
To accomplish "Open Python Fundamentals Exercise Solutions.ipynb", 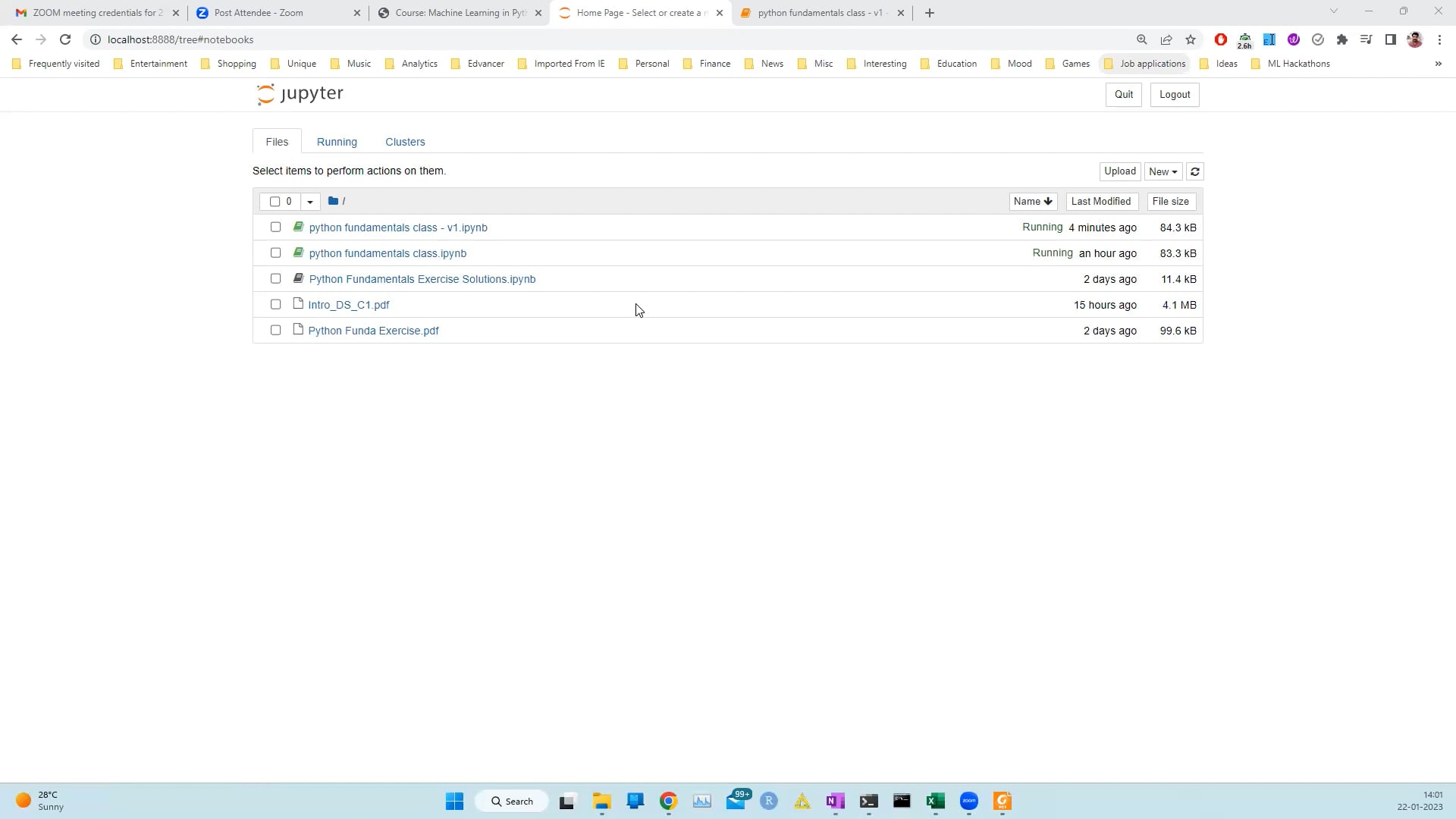I will tap(422, 279).
